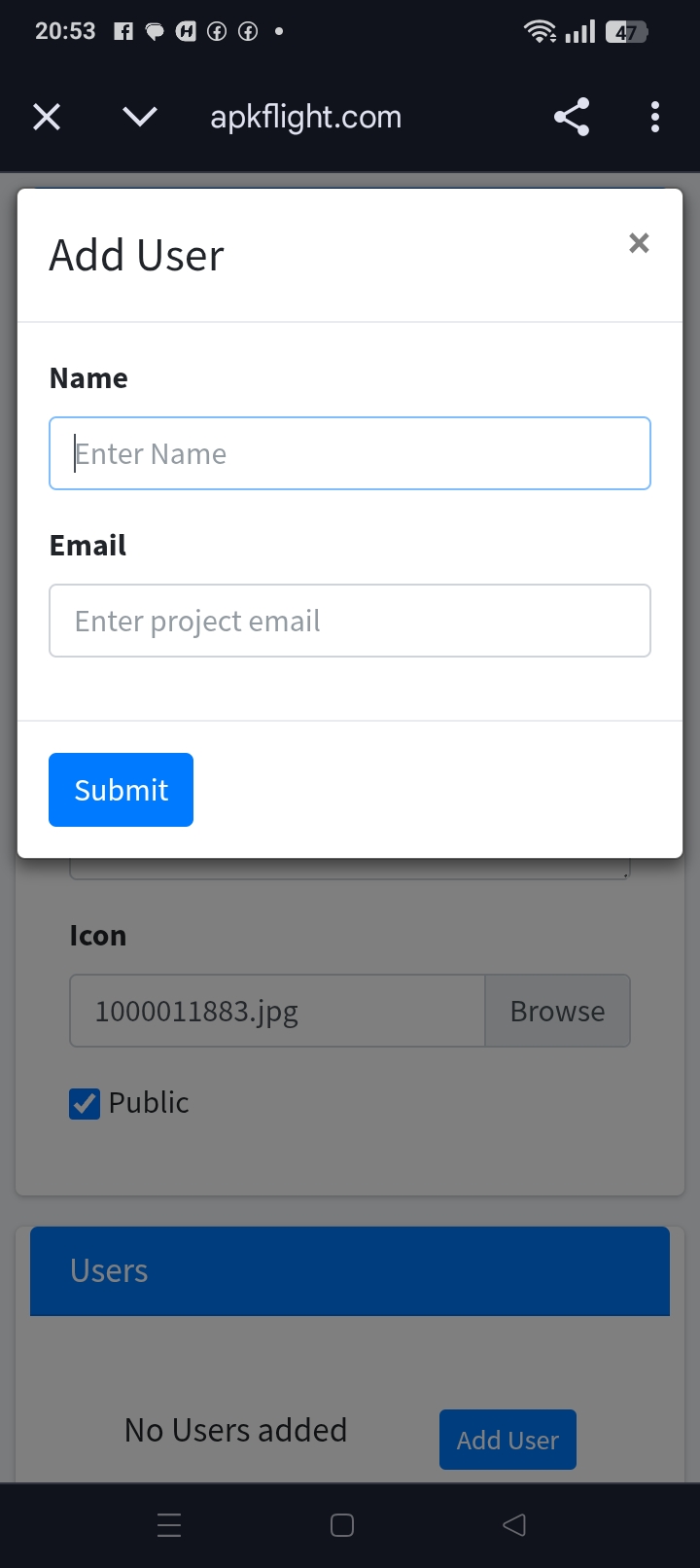The height and width of the screenshot is (1568, 700).
Task: Go back with Android triangle icon
Action: click(x=514, y=1525)
